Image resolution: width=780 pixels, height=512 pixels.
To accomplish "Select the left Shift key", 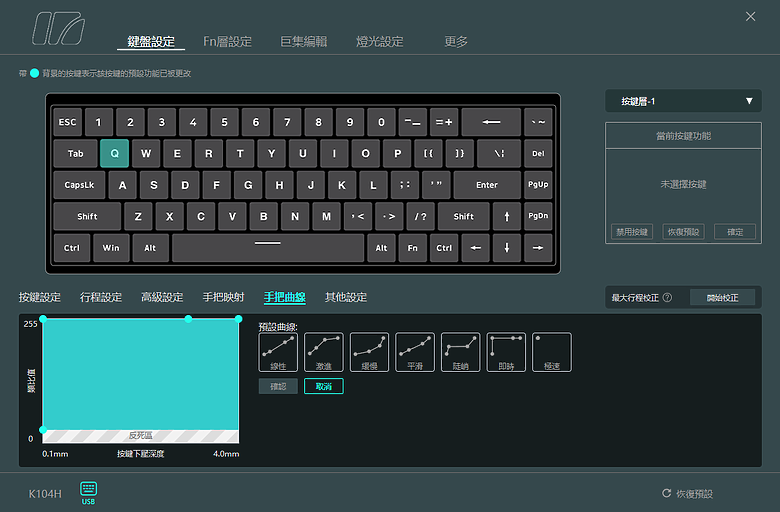I will click(87, 216).
